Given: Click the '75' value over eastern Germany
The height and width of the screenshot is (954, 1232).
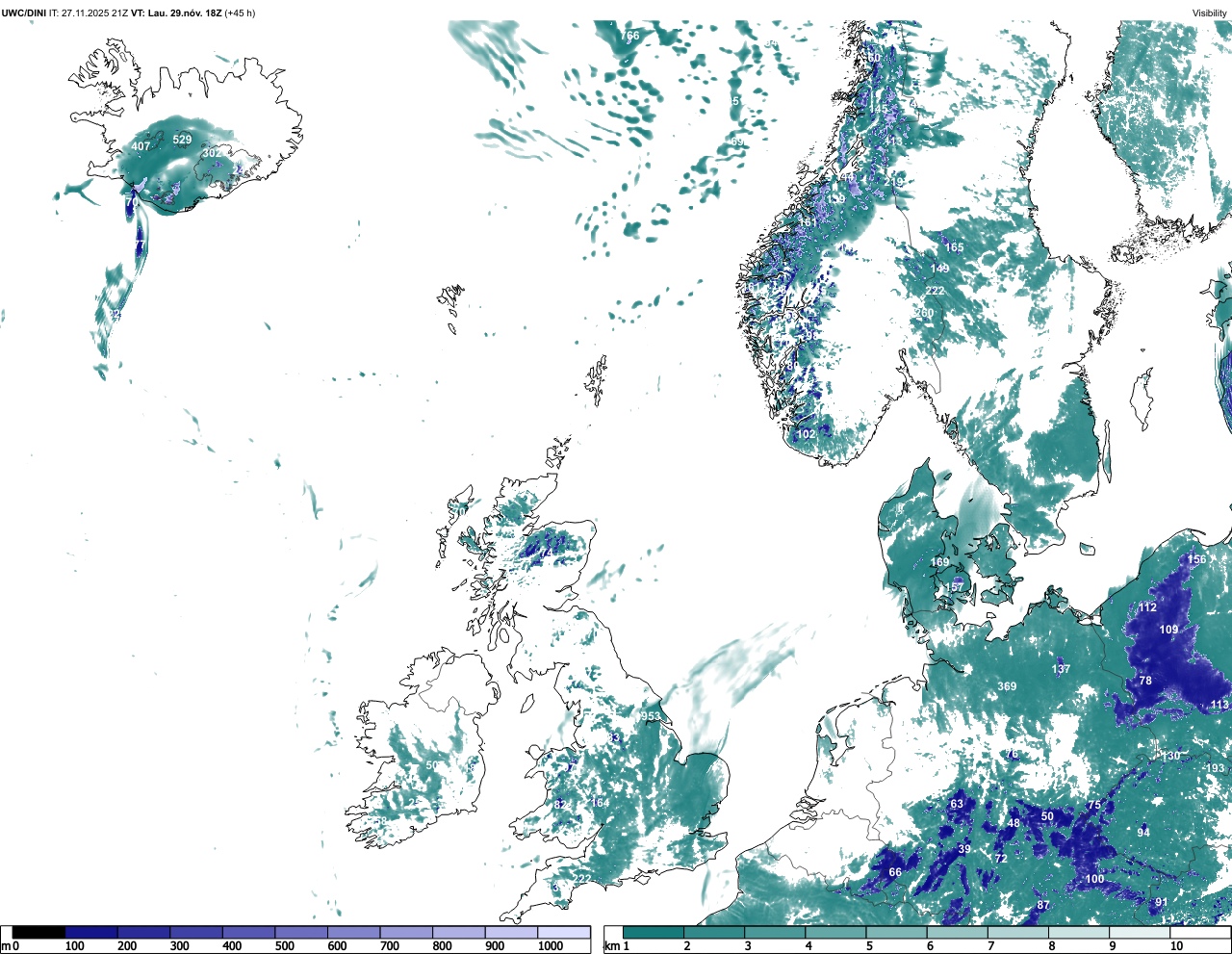Looking at the screenshot, I should [1094, 806].
